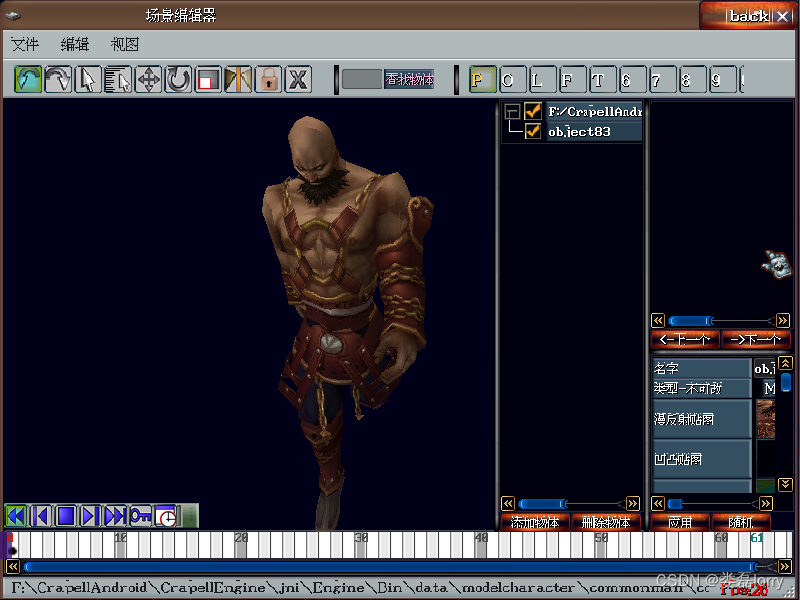Click the 漫反射贴图 diffuse texture thumbnail
The height and width of the screenshot is (600, 800).
(x=765, y=419)
